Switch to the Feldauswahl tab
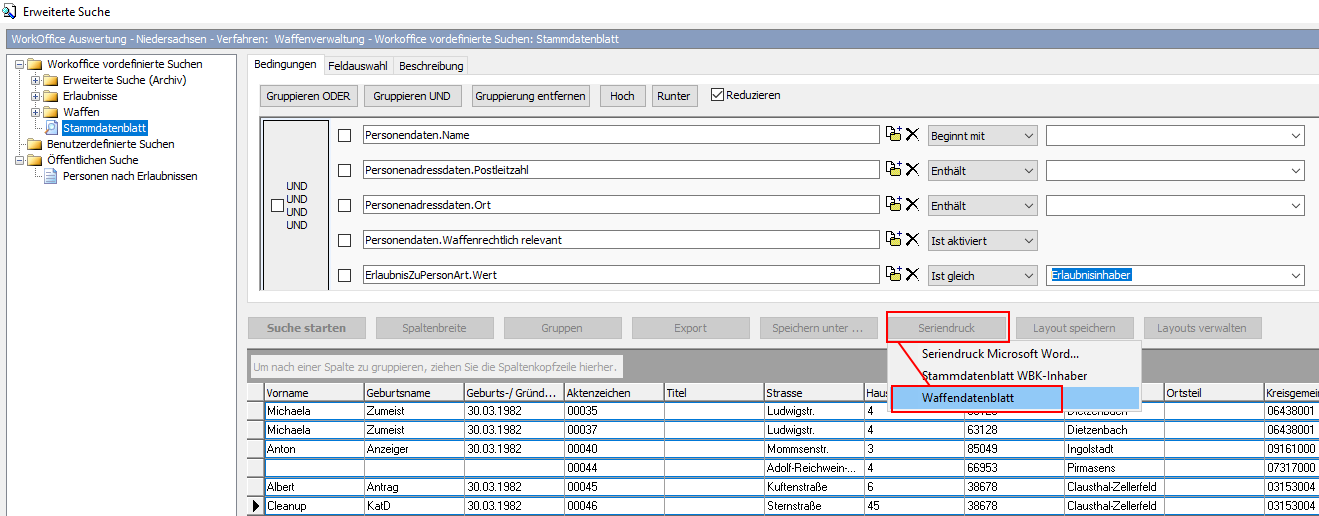Viewport: 1319px width, 516px height. pos(358,66)
